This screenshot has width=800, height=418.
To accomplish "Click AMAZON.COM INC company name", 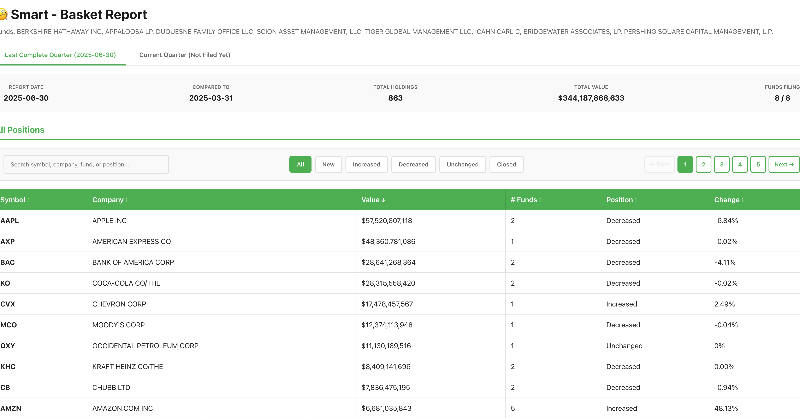I will 122,408.
